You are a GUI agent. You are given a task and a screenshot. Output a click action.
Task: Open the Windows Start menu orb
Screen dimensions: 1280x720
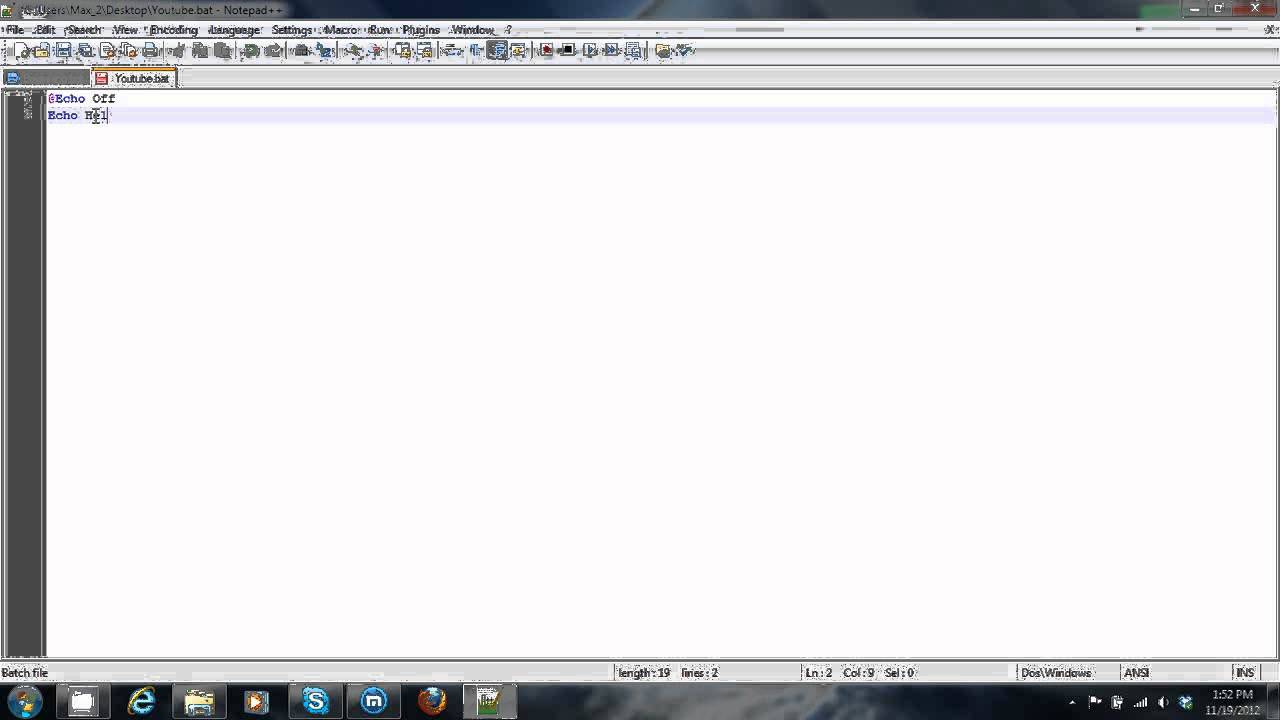pyautogui.click(x=25, y=701)
